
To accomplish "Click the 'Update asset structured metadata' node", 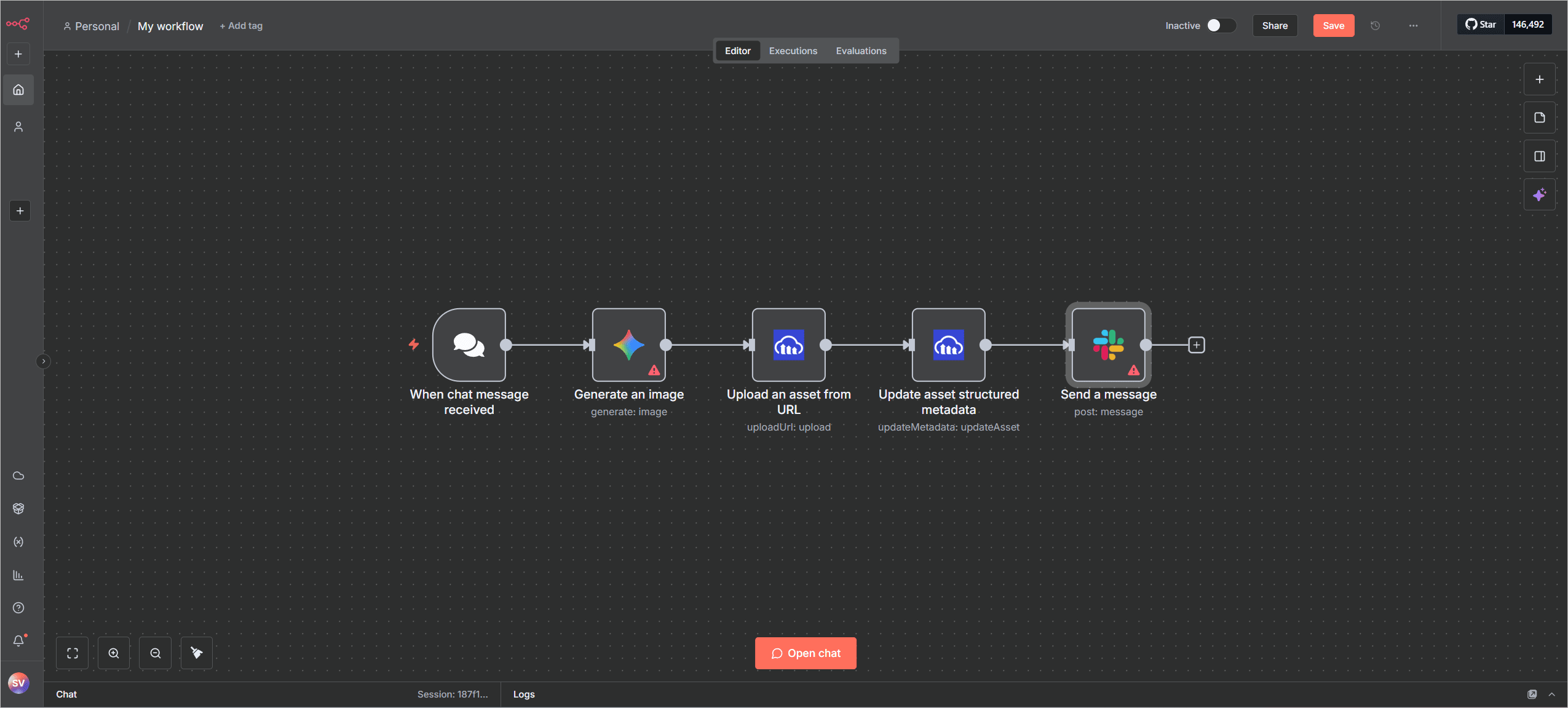I will [948, 344].
